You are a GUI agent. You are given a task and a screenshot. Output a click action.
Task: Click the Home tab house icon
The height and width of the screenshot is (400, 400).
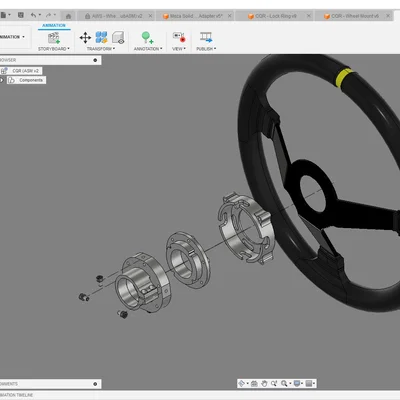tap(68, 16)
